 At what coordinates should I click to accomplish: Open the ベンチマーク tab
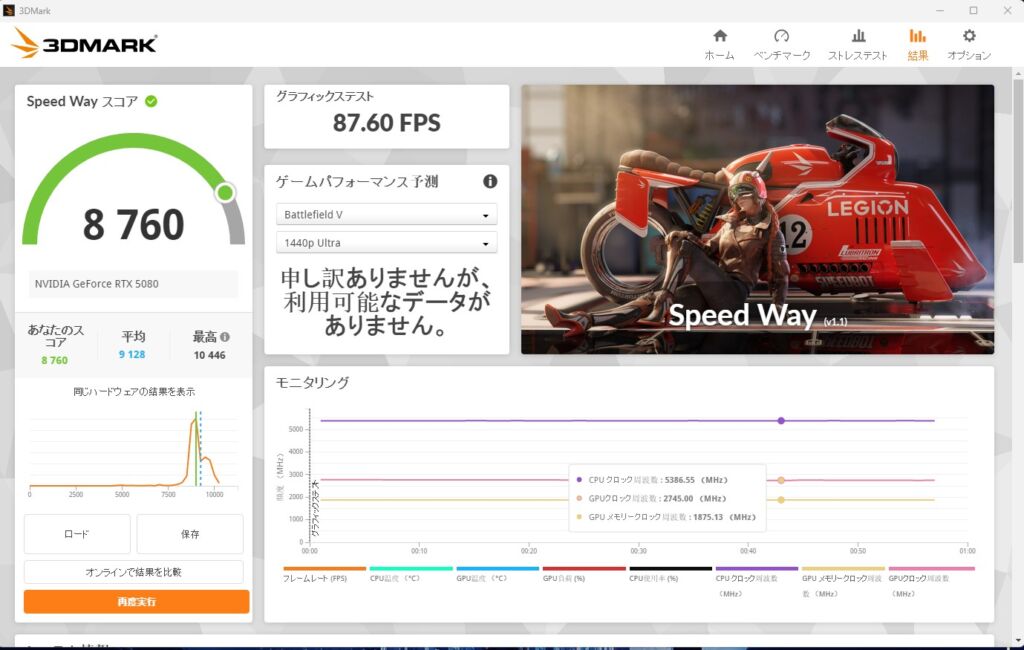[x=782, y=44]
